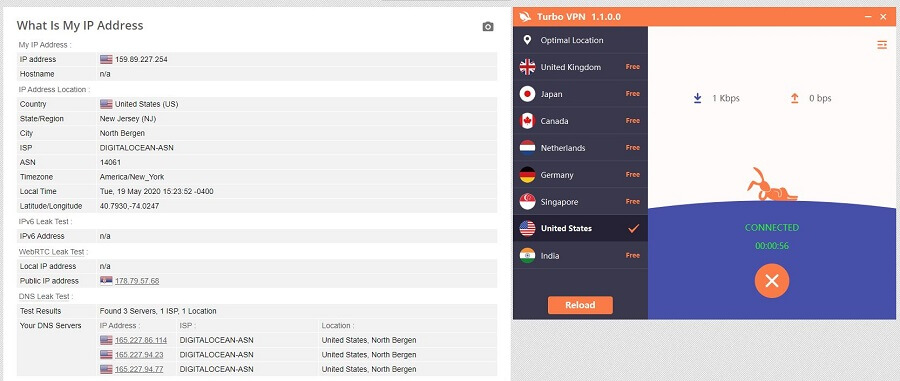
Task: Click the United Kingdom flag icon
Action: coord(527,67)
